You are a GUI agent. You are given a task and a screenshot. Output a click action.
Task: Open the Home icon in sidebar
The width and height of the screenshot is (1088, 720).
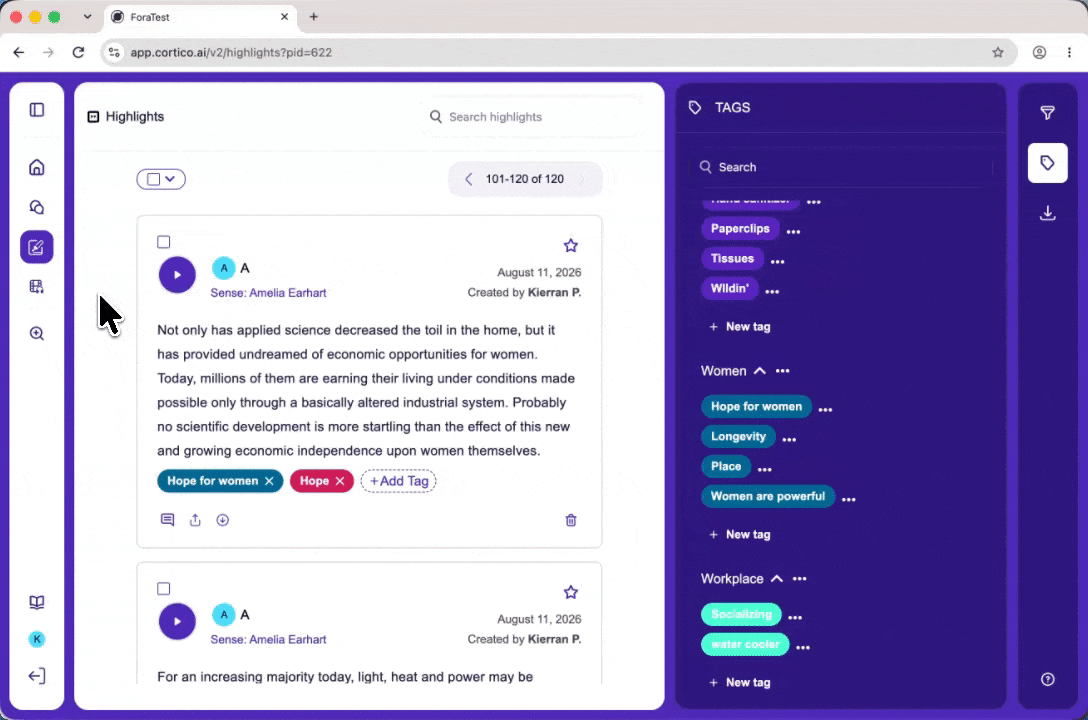click(x=37, y=167)
